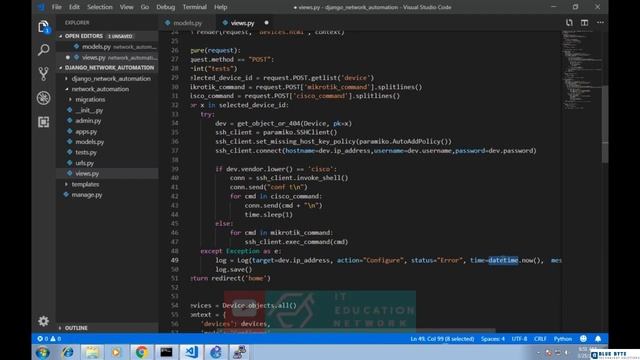Select Python language mode
Screen dimensions: 640x360
tap(562, 339)
